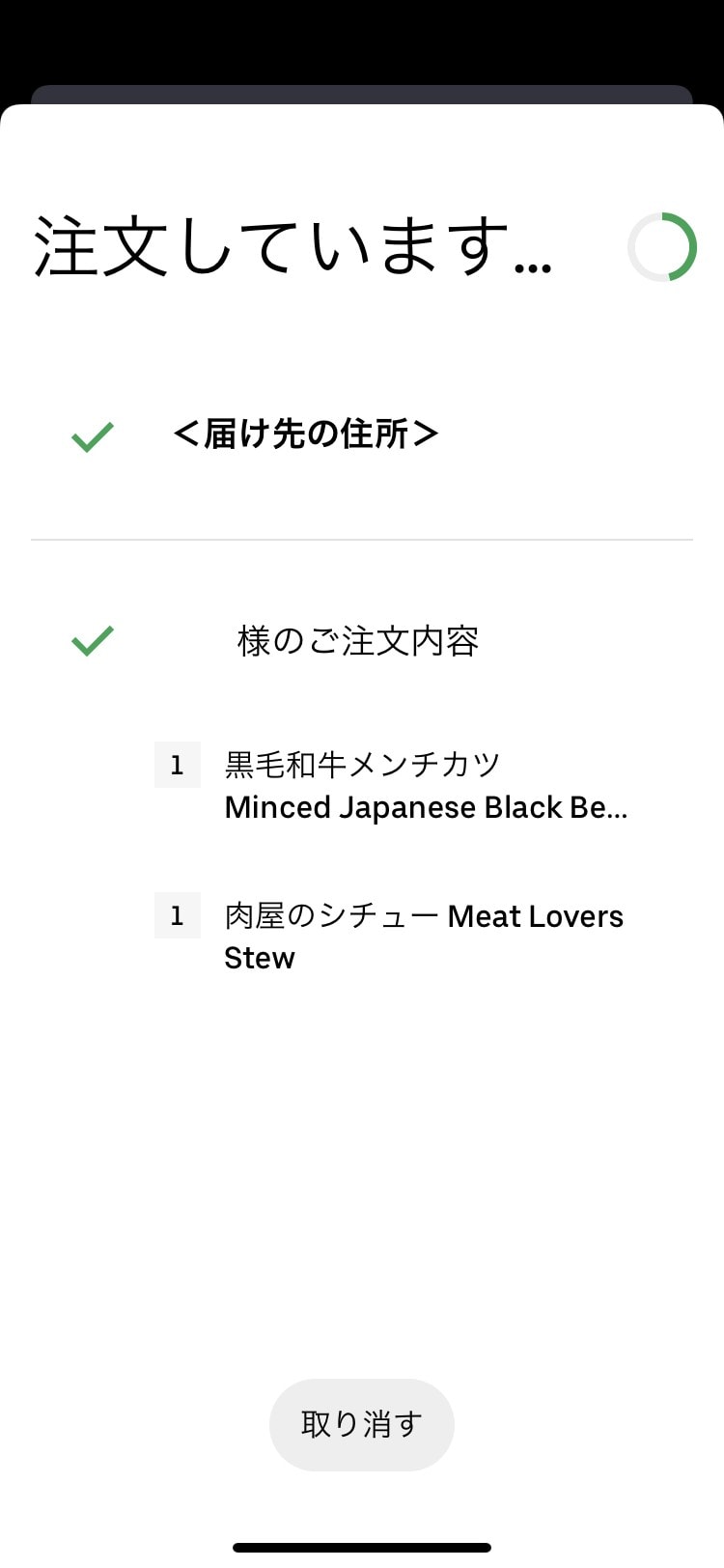This screenshot has width=724, height=1568.
Task: Select the 黒毛和牛メンチカツ item name
Action: click(x=363, y=765)
